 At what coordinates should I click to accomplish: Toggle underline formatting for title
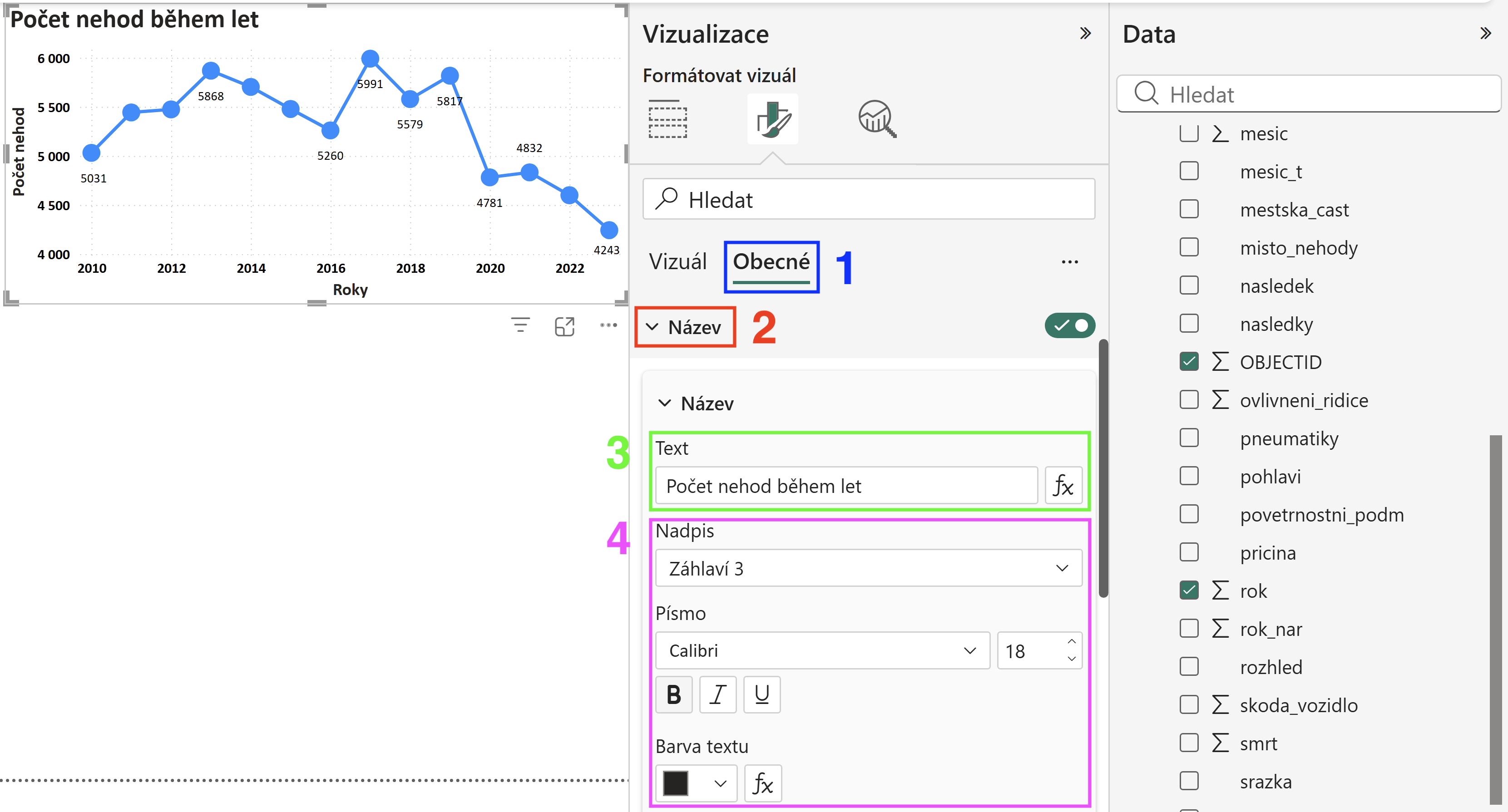pos(761,695)
